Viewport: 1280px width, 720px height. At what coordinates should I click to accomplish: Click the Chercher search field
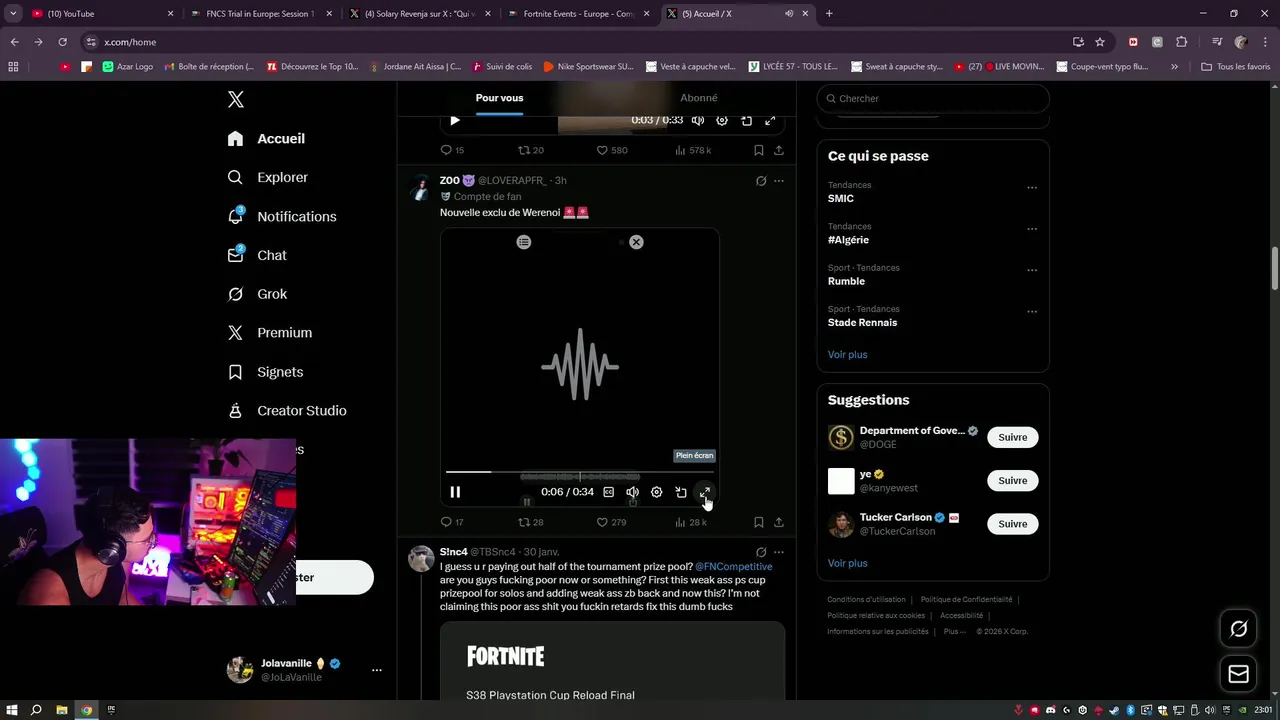[933, 98]
